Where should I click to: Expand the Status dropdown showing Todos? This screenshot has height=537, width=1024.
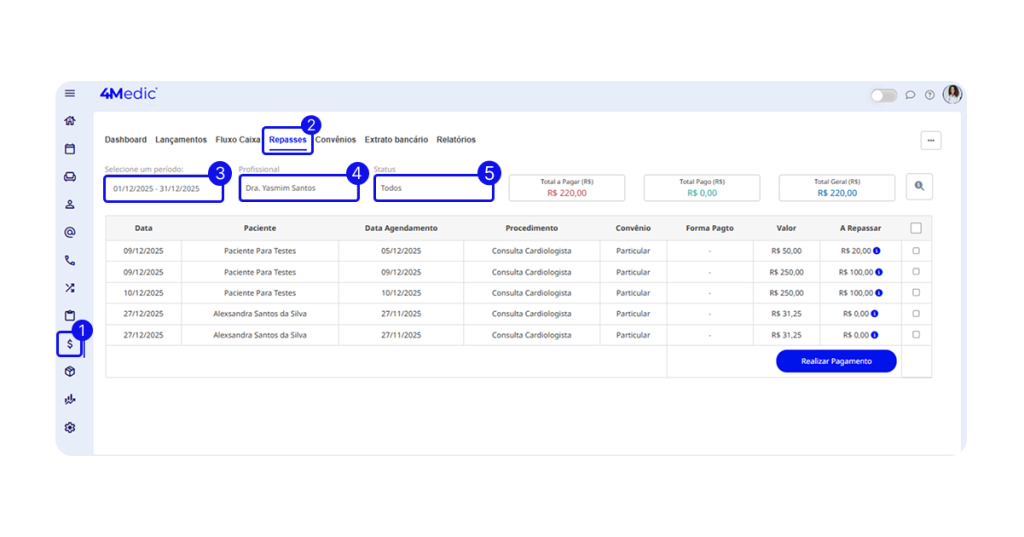pyautogui.click(x=433, y=188)
